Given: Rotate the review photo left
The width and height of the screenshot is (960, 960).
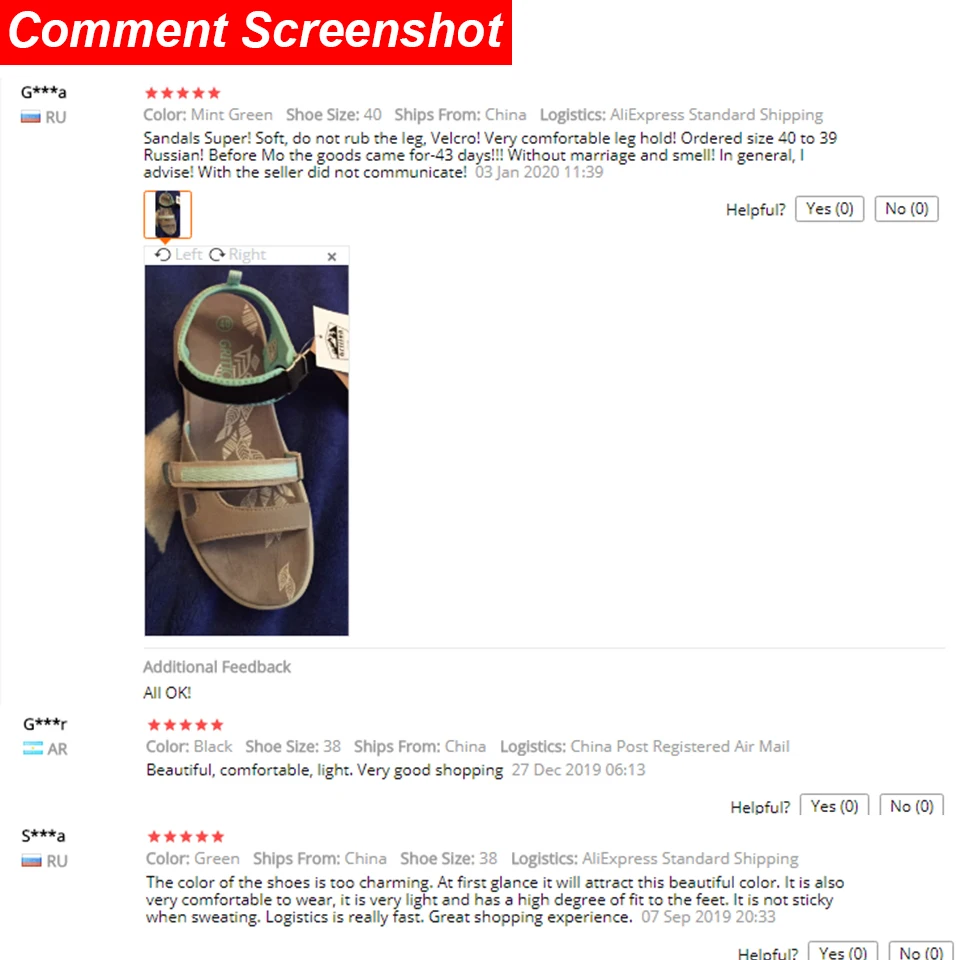Looking at the screenshot, I should coord(178,255).
